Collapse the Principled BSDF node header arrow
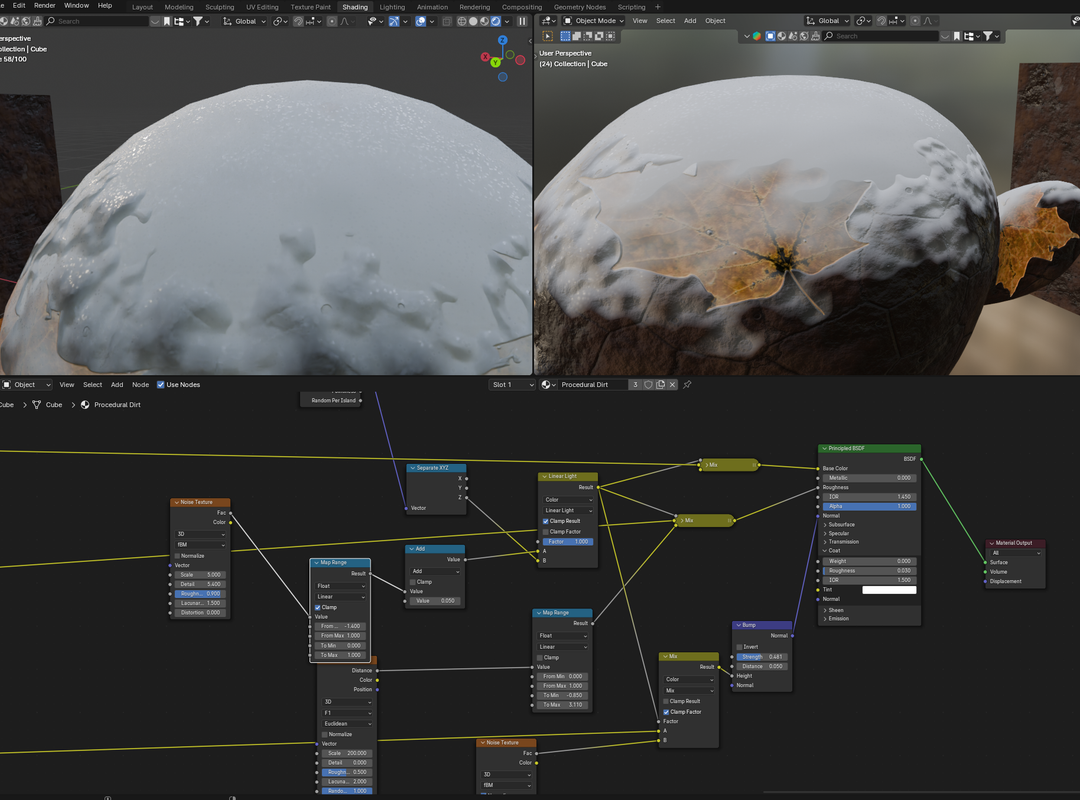Screen dimensions: 1080x800 824,449
